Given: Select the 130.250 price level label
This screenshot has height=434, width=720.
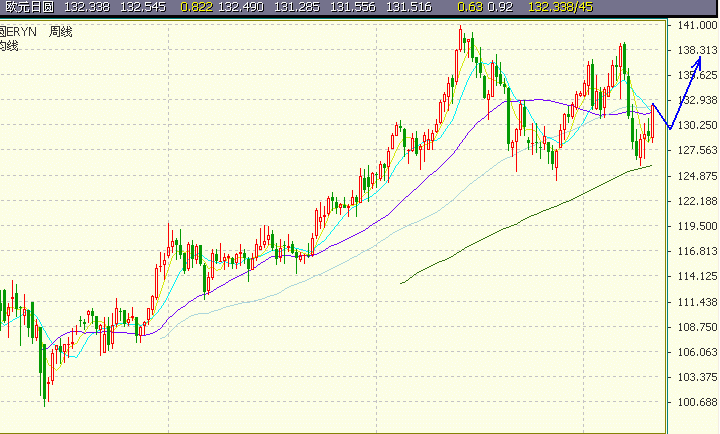Looking at the screenshot, I should coord(697,125).
